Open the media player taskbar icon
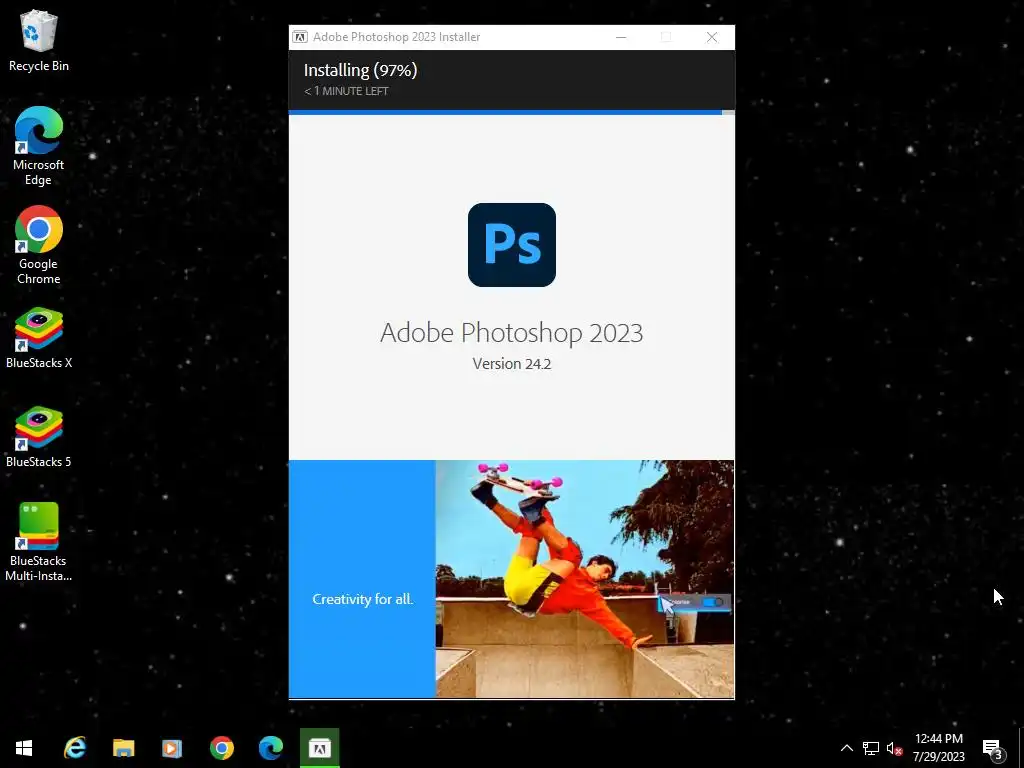Image resolution: width=1024 pixels, height=768 pixels. click(x=172, y=748)
